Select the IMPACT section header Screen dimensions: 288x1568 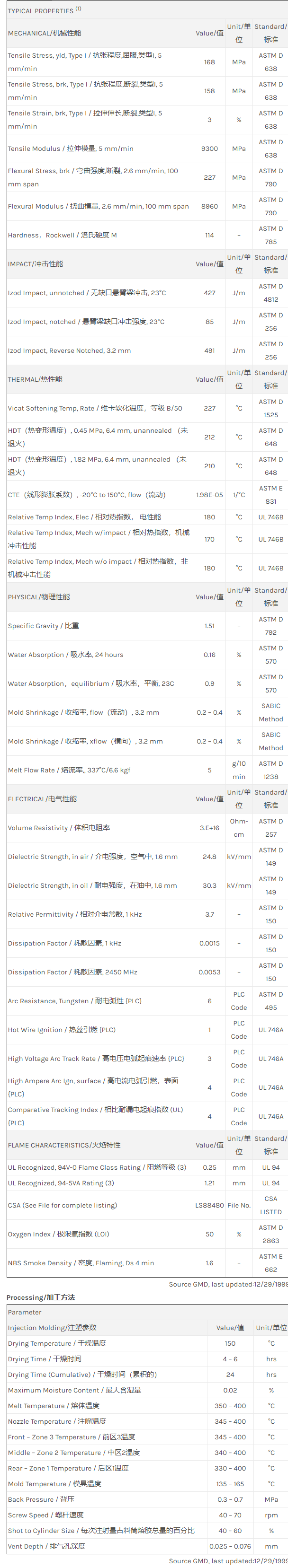[36, 263]
